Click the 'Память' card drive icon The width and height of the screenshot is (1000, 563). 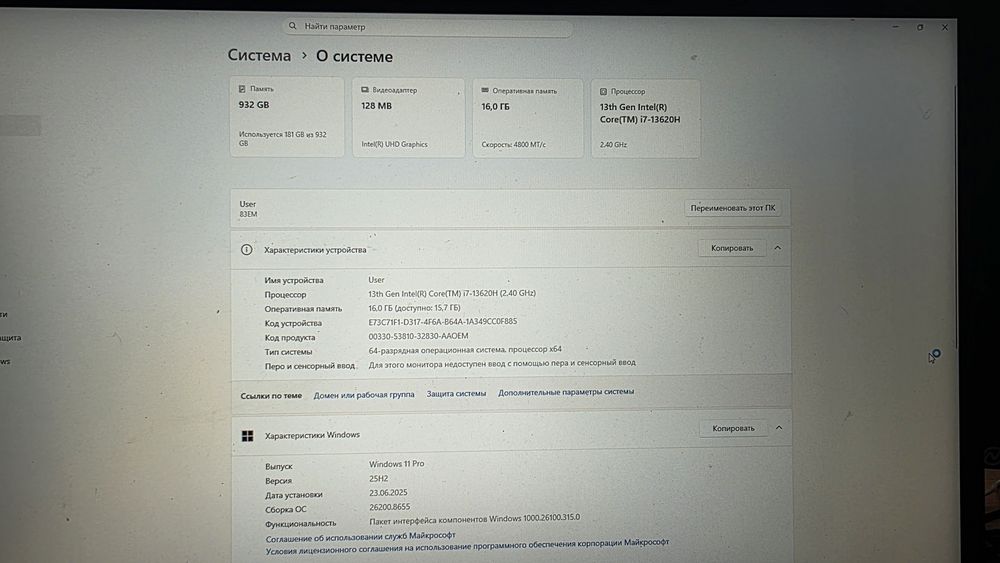(x=242, y=89)
